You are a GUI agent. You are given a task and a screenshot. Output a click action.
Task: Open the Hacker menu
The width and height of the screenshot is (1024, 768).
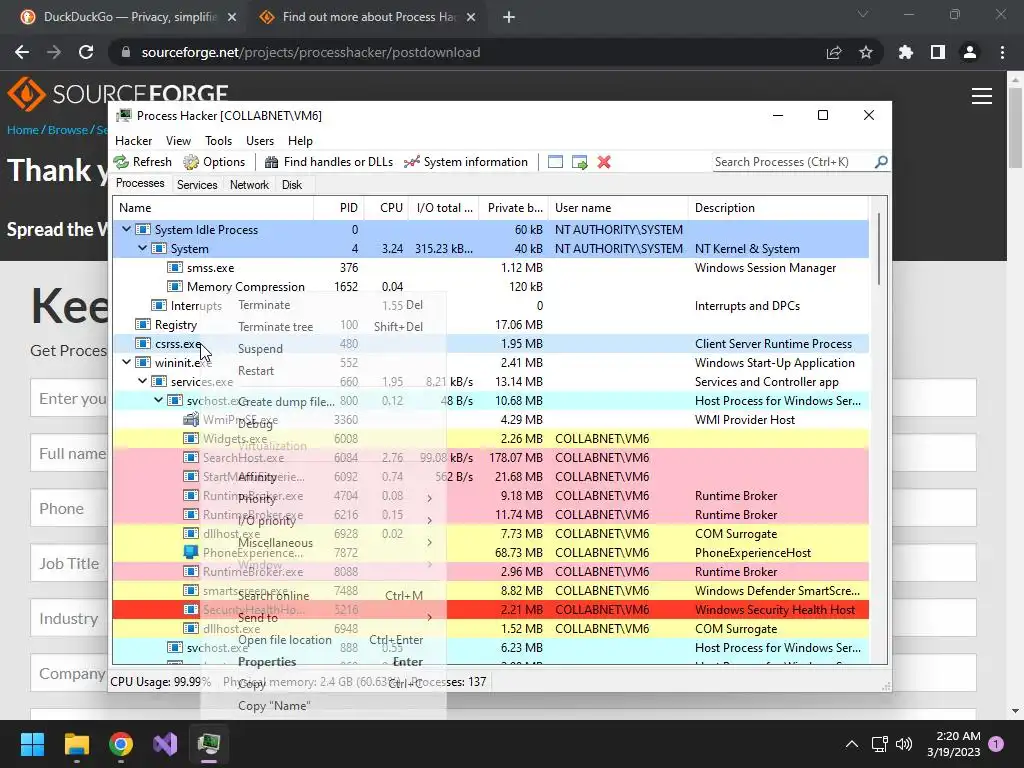[x=133, y=140]
